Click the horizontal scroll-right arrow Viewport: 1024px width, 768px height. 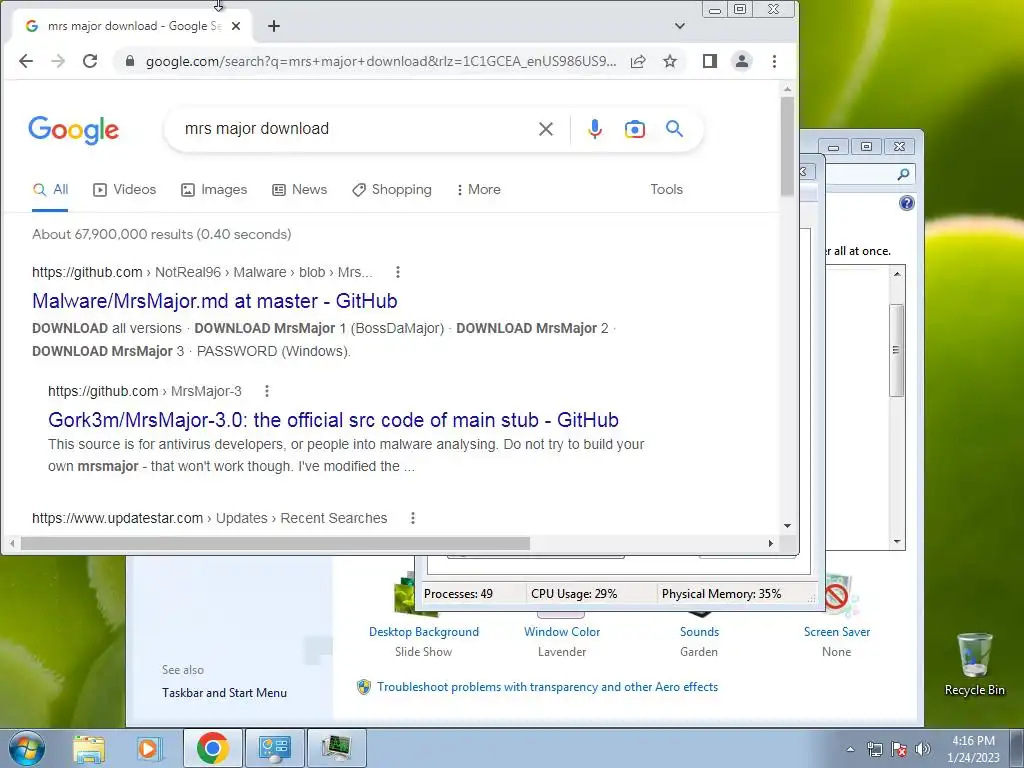pyautogui.click(x=771, y=543)
